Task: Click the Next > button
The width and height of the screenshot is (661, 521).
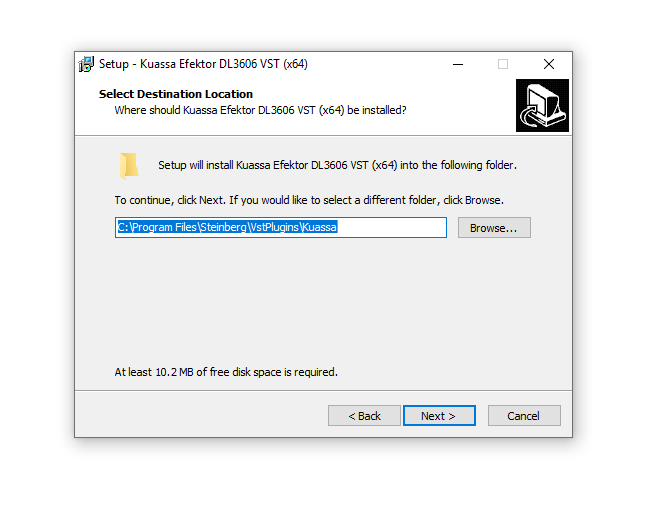Action: tap(439, 416)
